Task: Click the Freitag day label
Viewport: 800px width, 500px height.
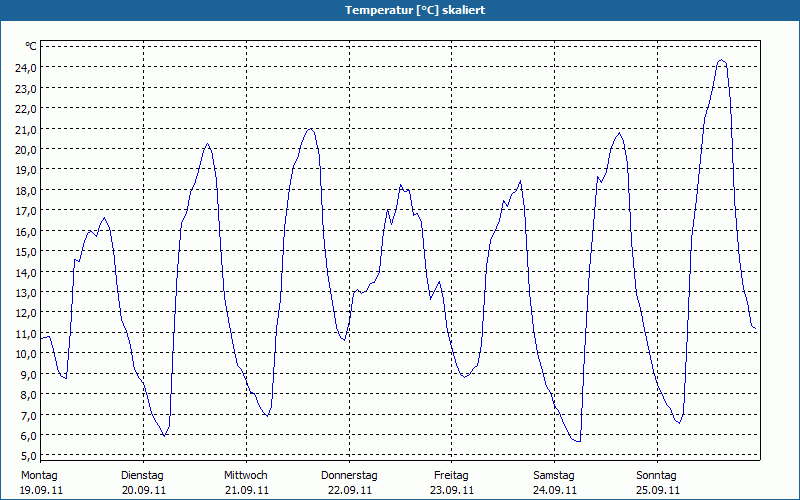Action: pyautogui.click(x=451, y=476)
